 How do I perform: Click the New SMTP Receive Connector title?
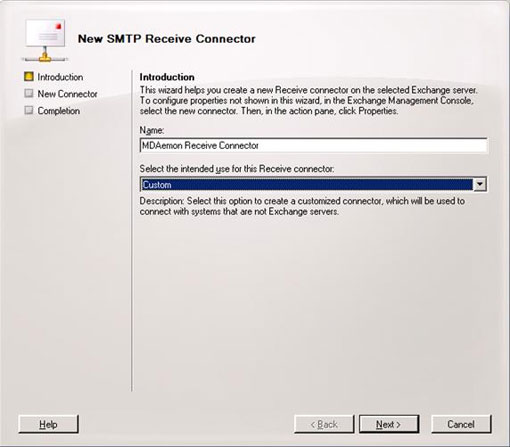[x=166, y=39]
